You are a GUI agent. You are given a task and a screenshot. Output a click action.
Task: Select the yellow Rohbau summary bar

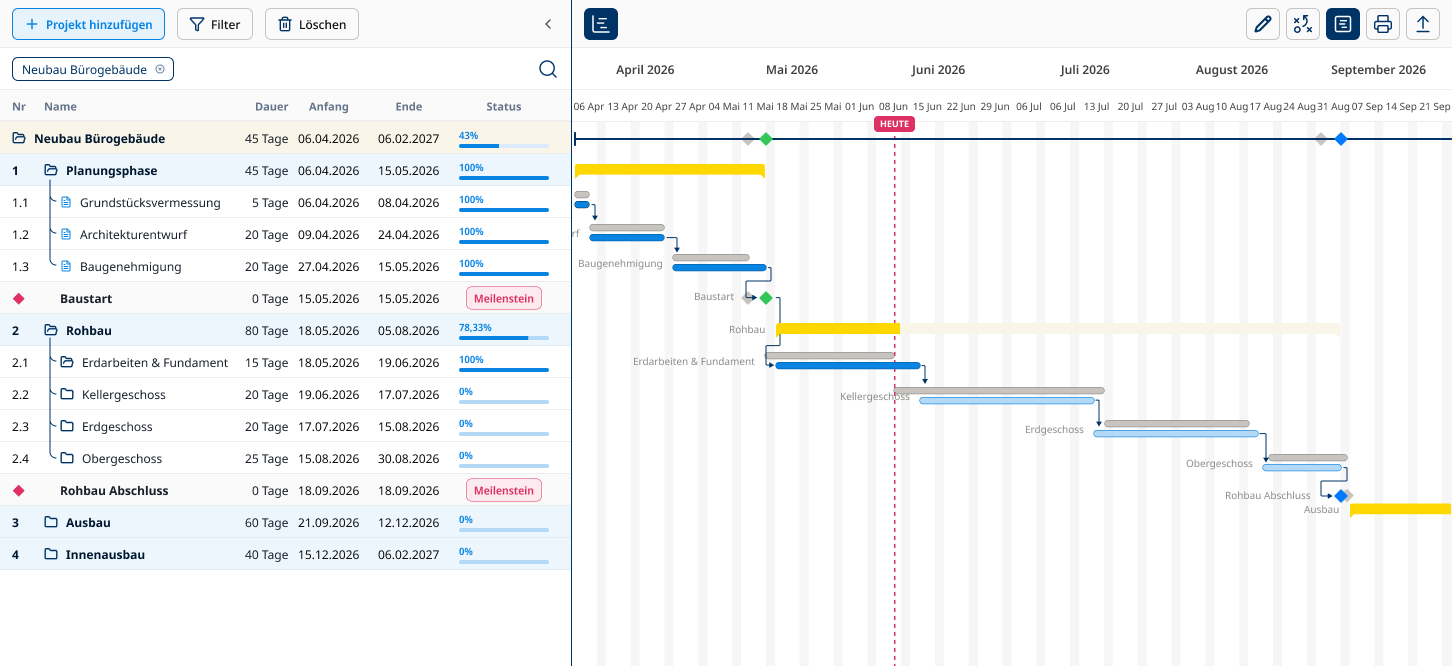pos(838,328)
